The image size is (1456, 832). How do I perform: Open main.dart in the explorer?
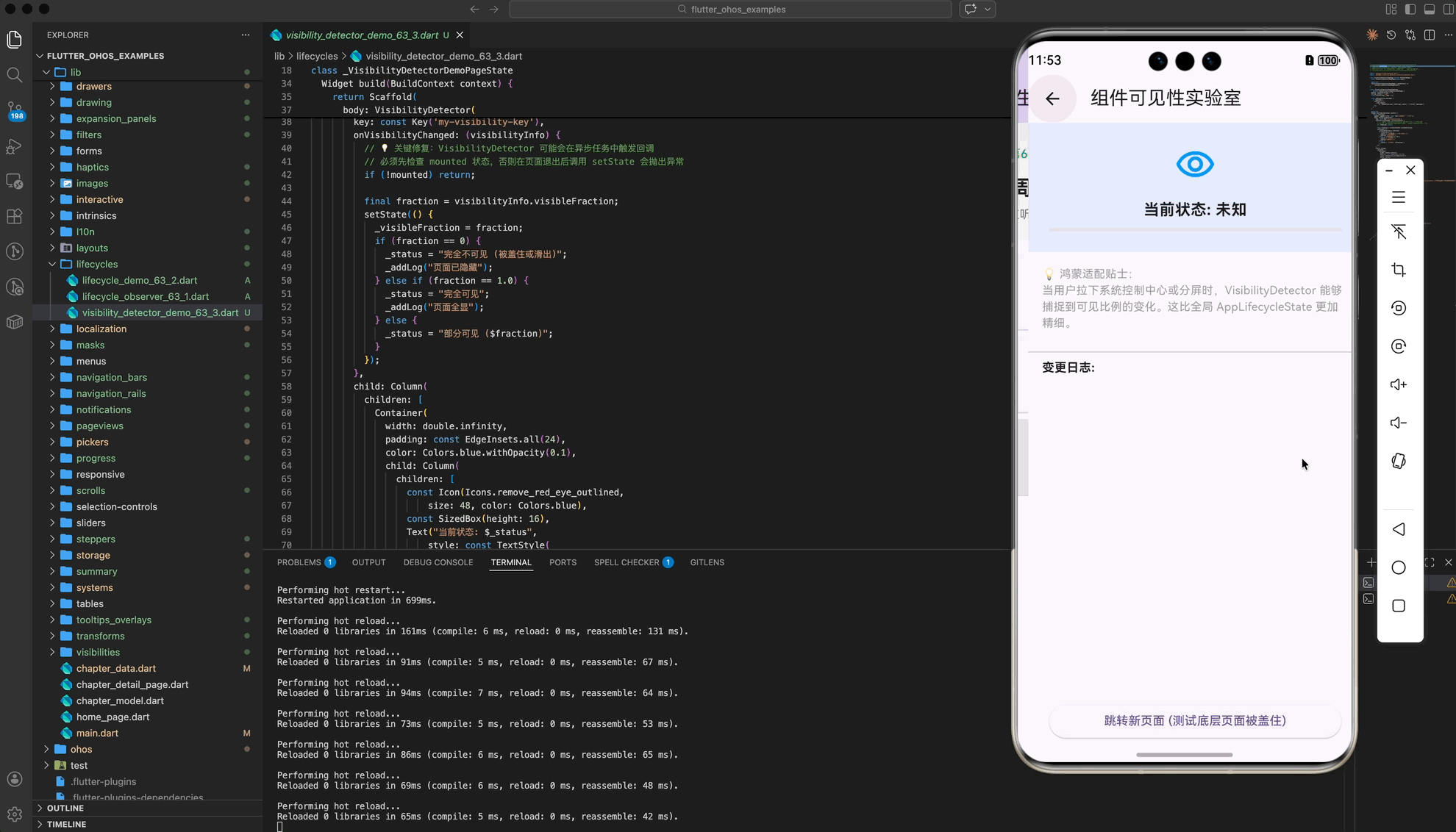(97, 733)
